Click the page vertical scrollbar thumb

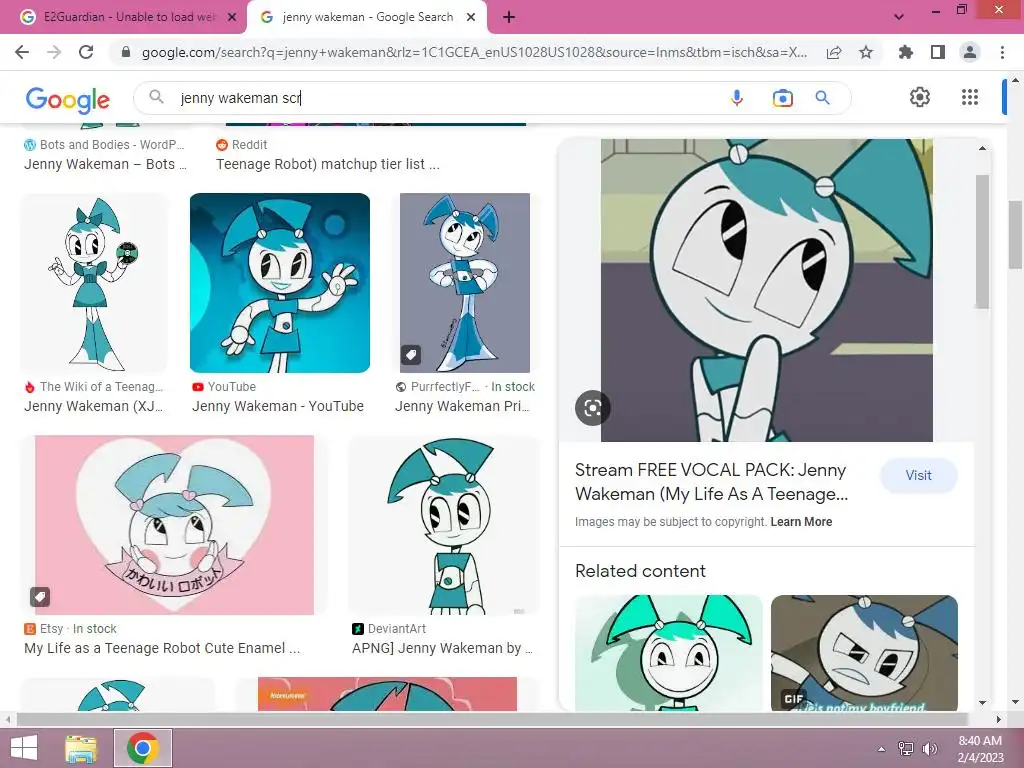[x=1015, y=235]
